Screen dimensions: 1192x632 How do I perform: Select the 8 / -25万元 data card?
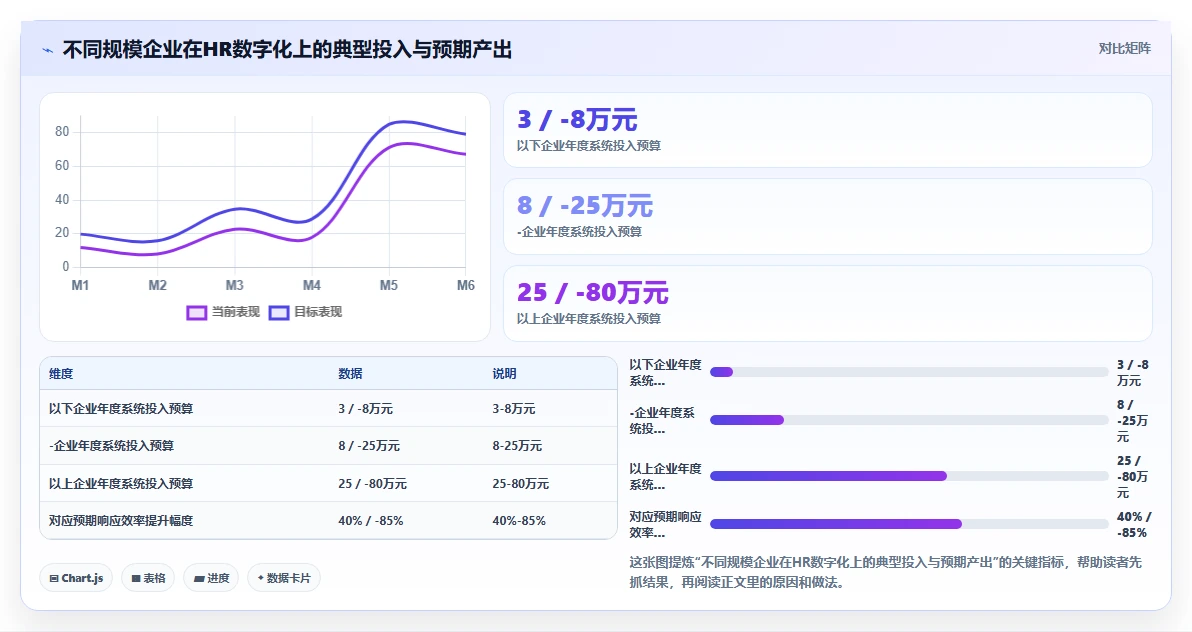click(x=827, y=217)
